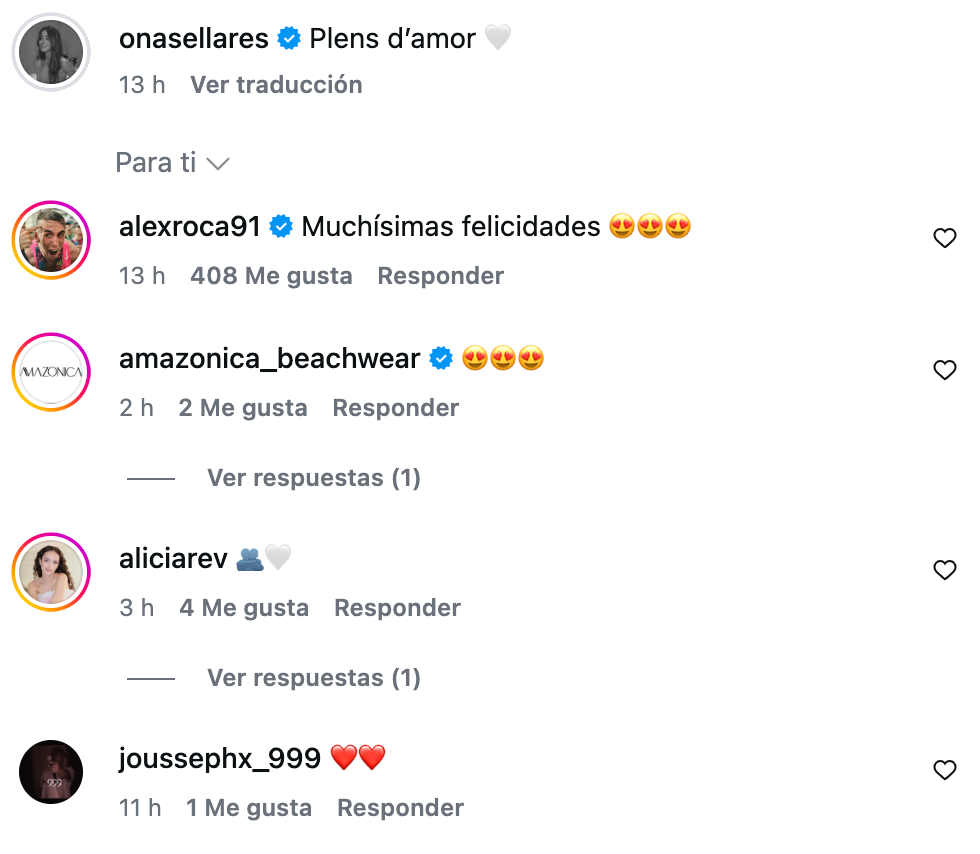Screen dimensions: 980x854
Task: Open the 'Para ti' comment sorting dropdown
Action: click(173, 163)
